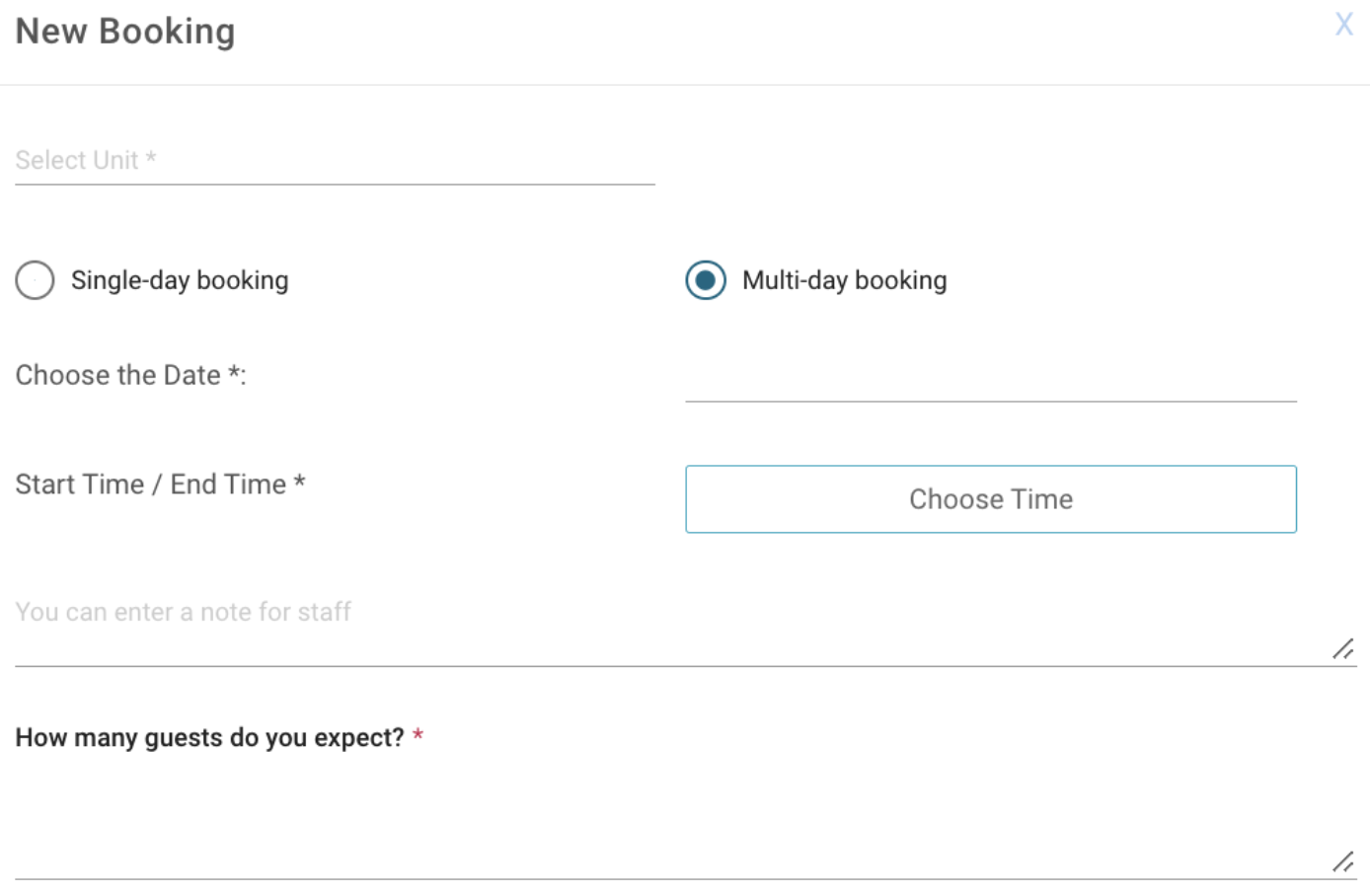Click the "Single-day booking" label text
Viewport: 1370px width, 896px height.
point(180,280)
